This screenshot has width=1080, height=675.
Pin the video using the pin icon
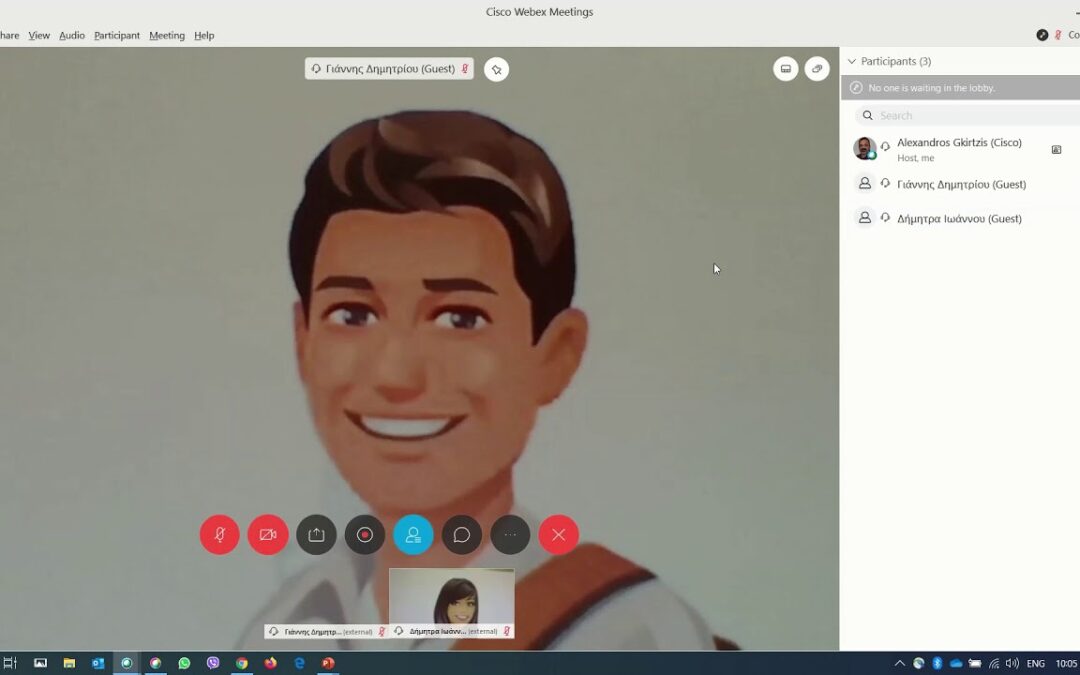click(x=497, y=69)
